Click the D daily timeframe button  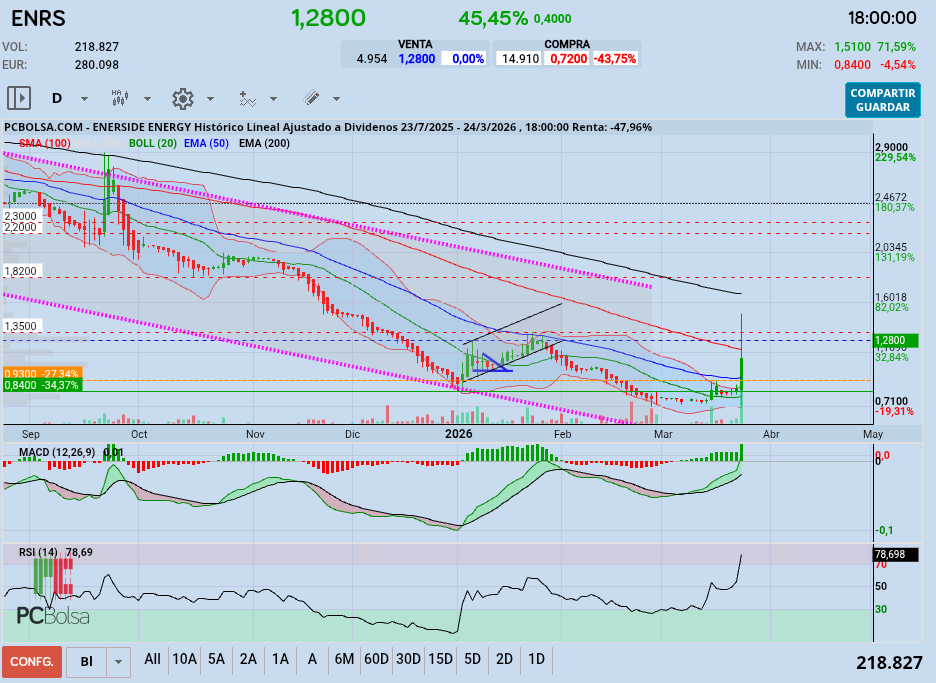pyautogui.click(x=57, y=98)
